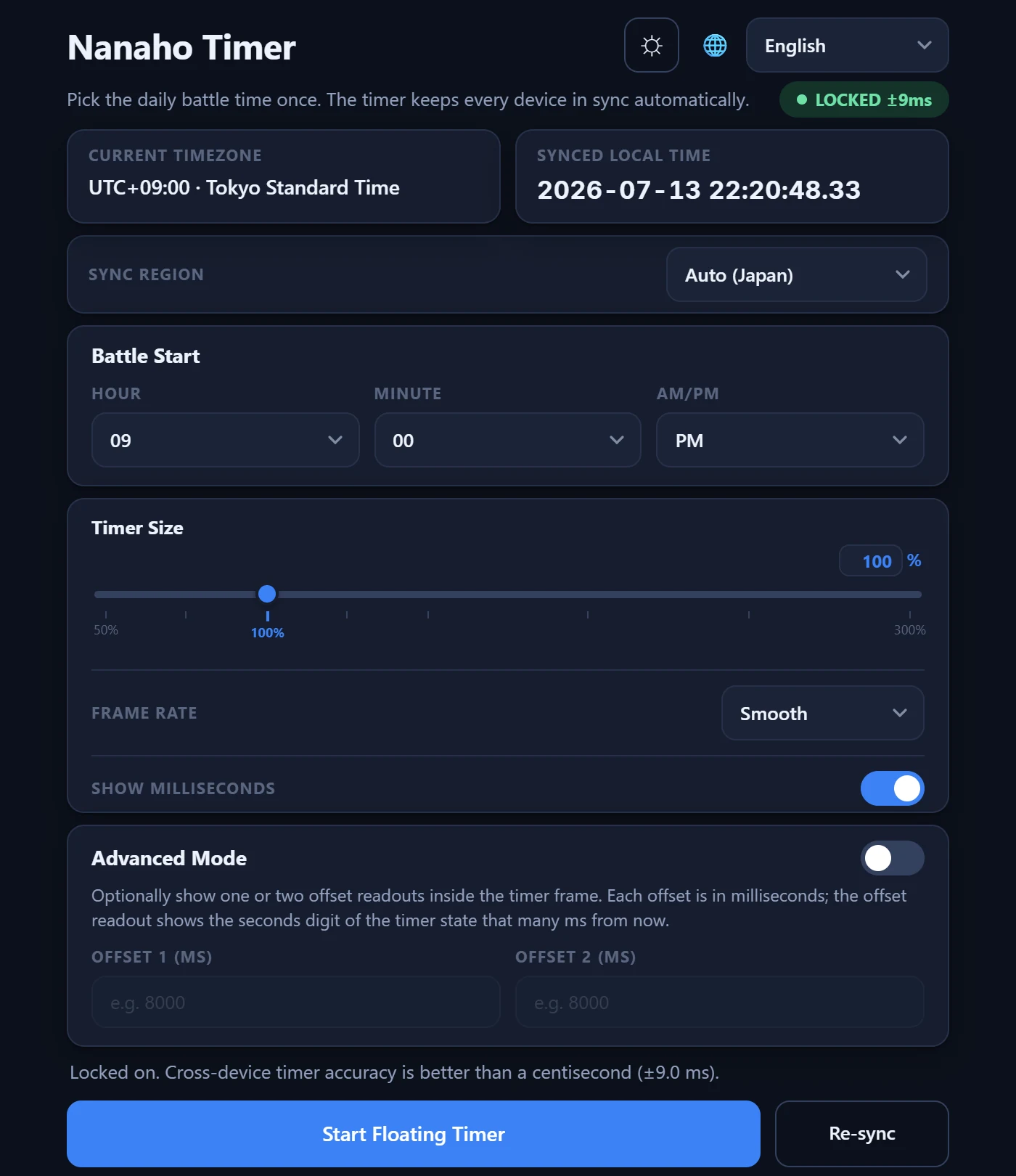Open the AM/PM dropdown showing PM
Screen dimensions: 1016x1176
pyautogui.click(x=790, y=440)
